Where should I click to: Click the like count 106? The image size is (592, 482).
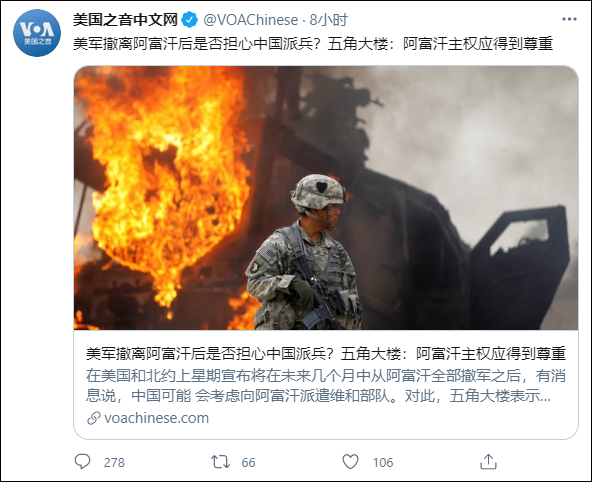click(383, 462)
